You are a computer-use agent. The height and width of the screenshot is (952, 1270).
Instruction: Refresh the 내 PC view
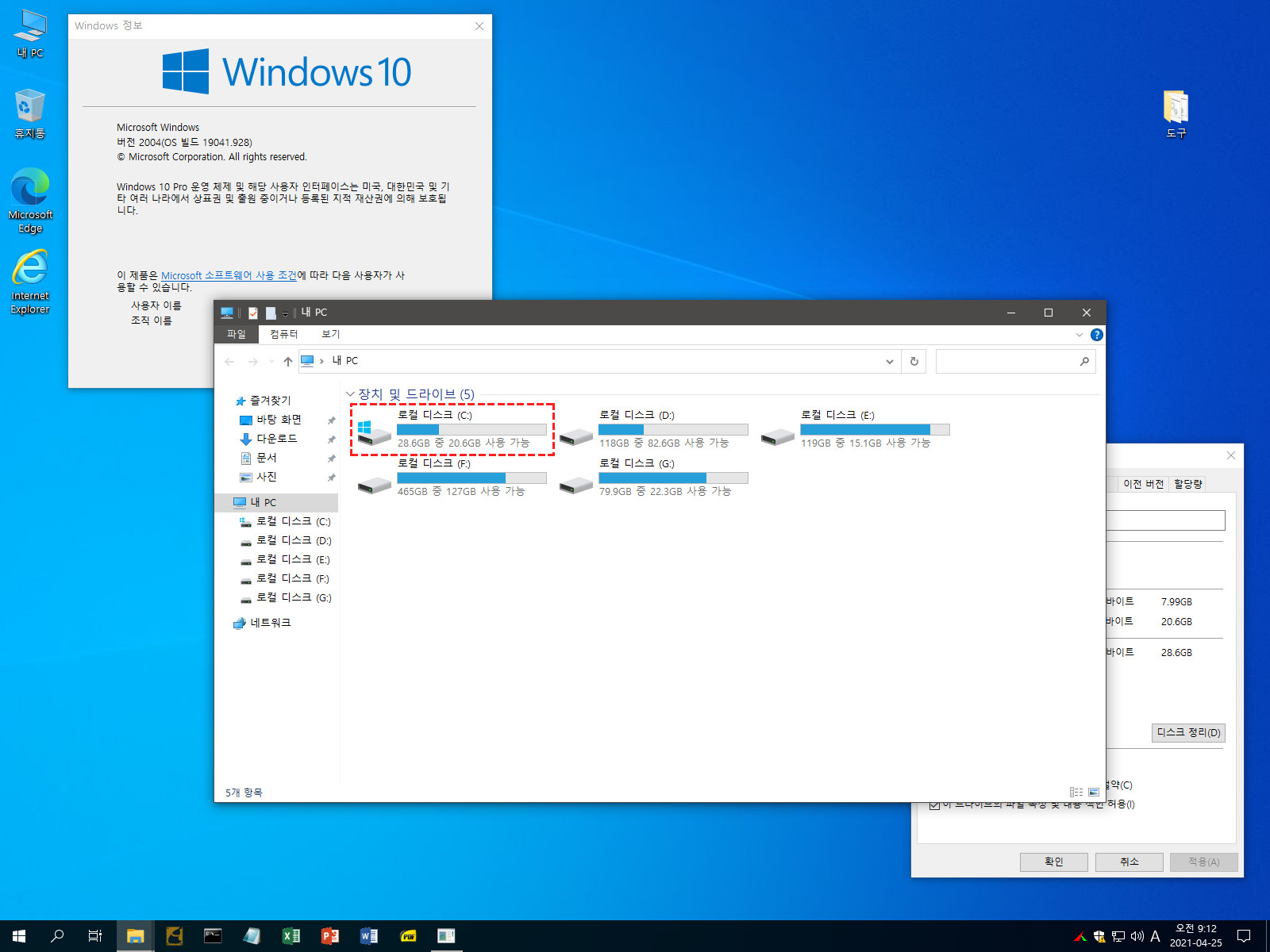point(914,361)
